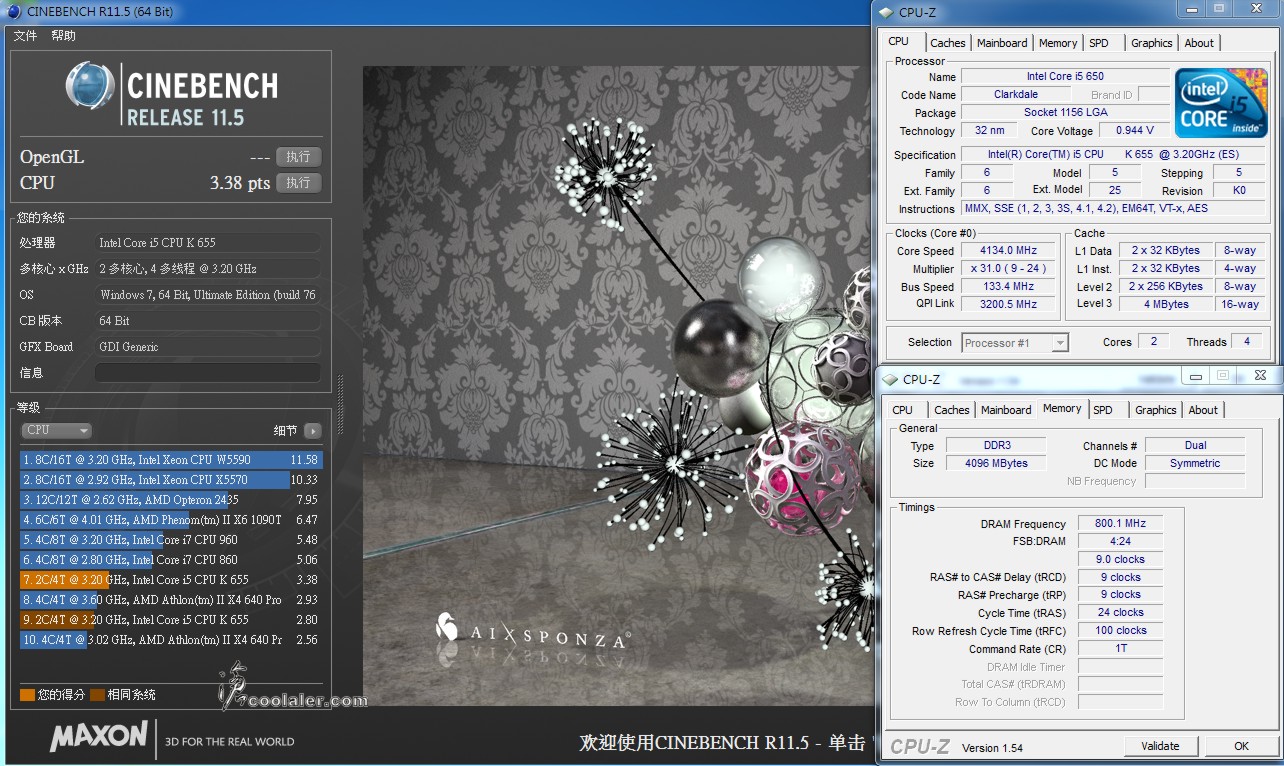This screenshot has width=1284, height=766.
Task: Click the rendered scene preview image
Action: 616,385
